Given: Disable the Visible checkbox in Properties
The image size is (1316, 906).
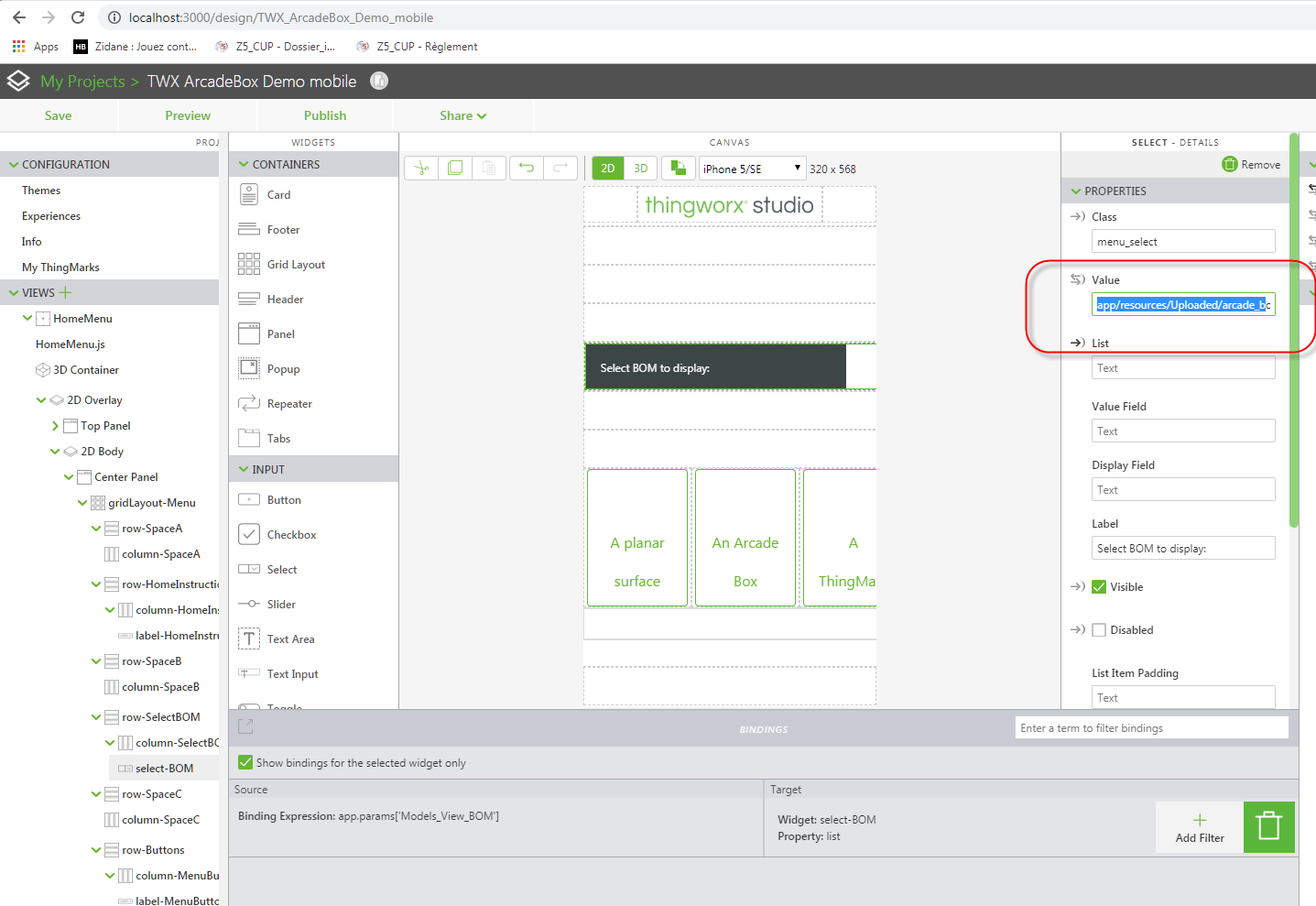Looking at the screenshot, I should click(x=1098, y=586).
